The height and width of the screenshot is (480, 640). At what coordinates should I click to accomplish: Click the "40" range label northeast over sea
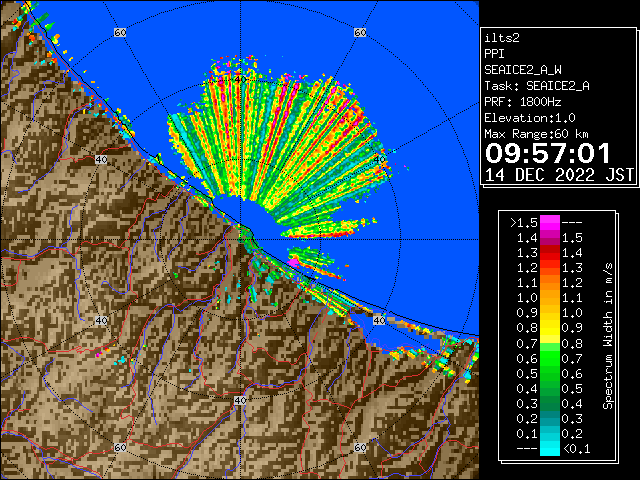click(x=380, y=159)
